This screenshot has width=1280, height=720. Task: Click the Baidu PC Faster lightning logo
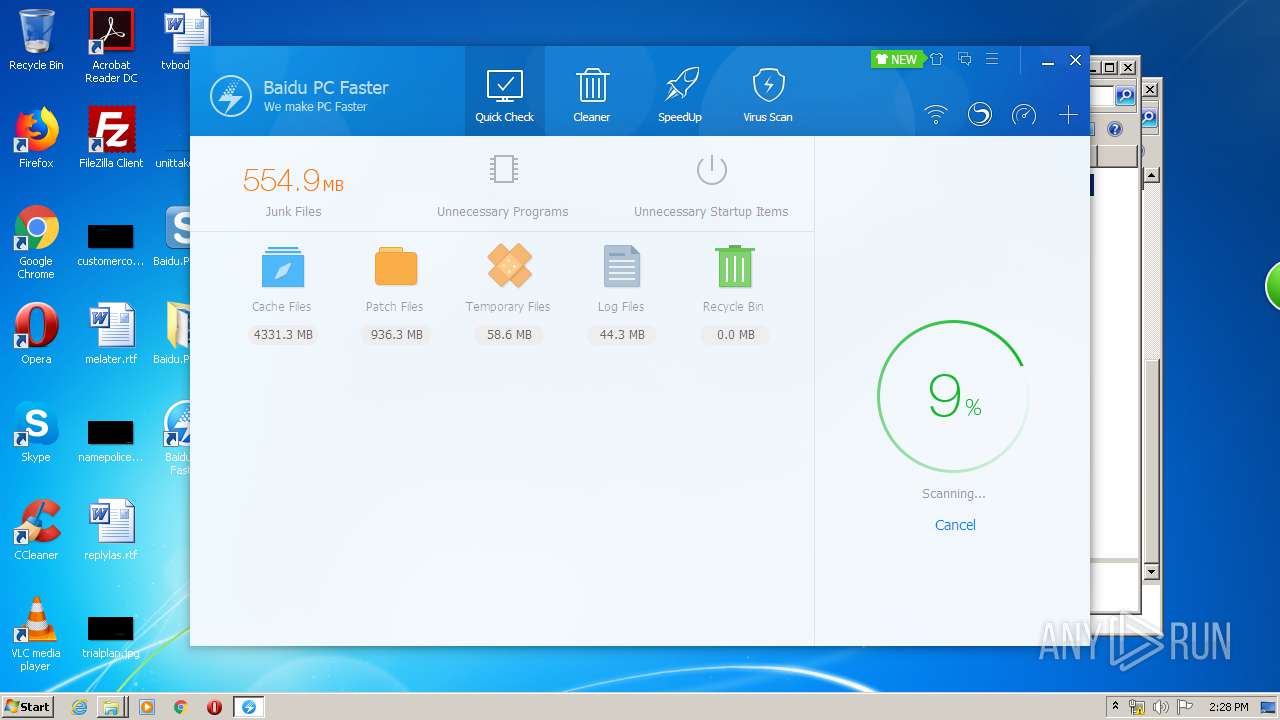[x=231, y=96]
